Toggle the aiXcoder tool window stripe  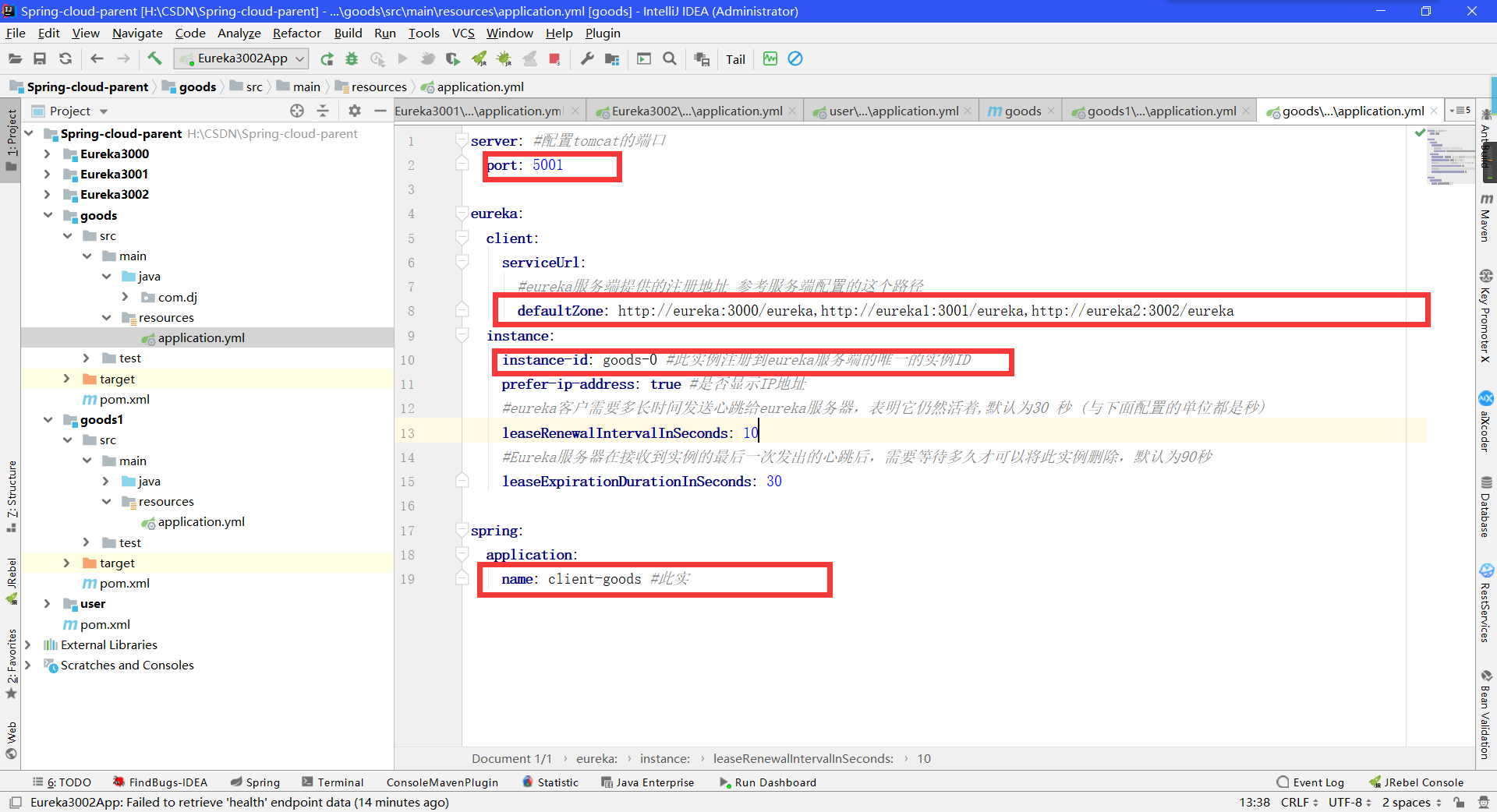(1486, 421)
